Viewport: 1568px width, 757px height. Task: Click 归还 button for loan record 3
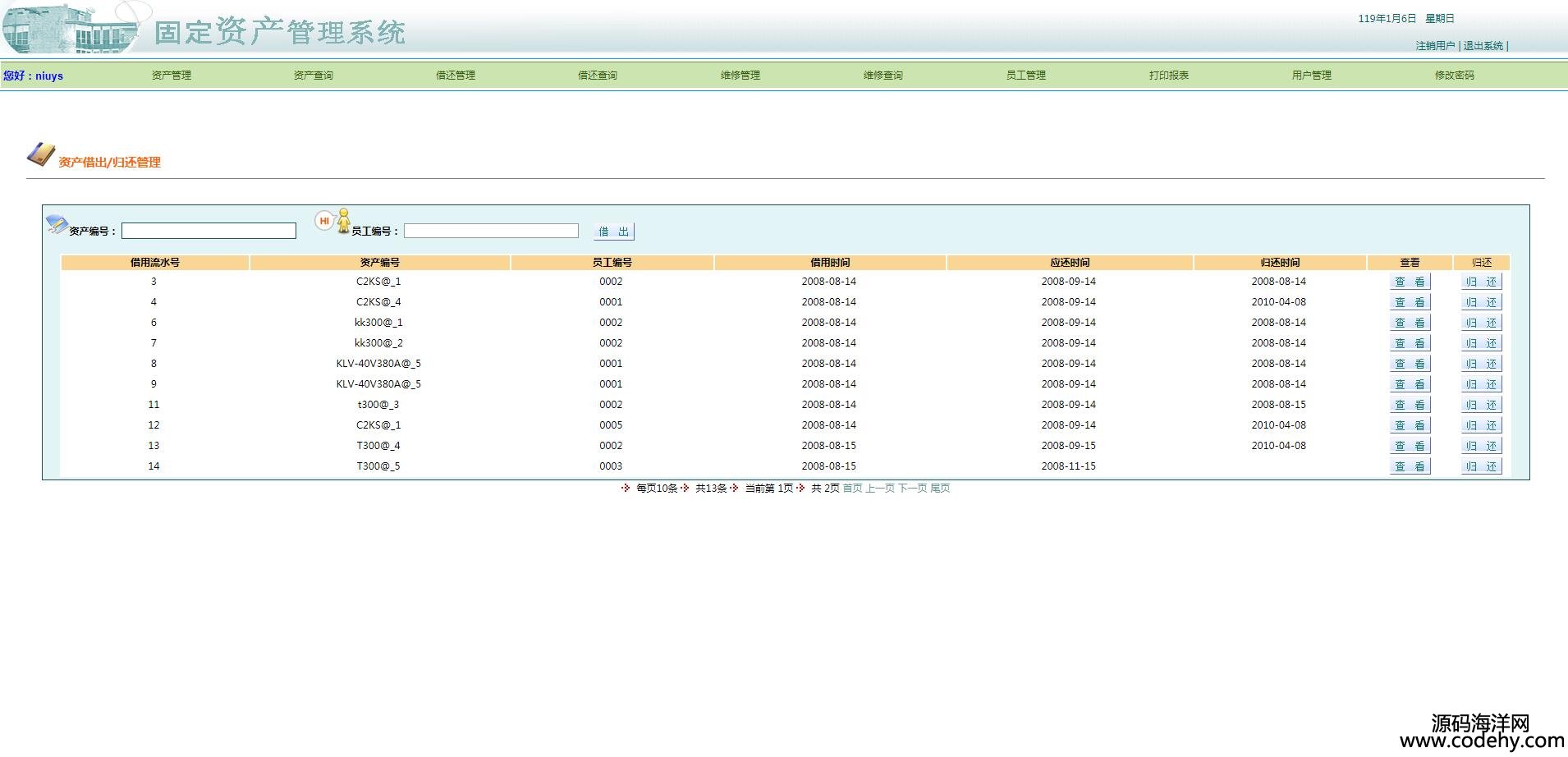coord(1481,282)
